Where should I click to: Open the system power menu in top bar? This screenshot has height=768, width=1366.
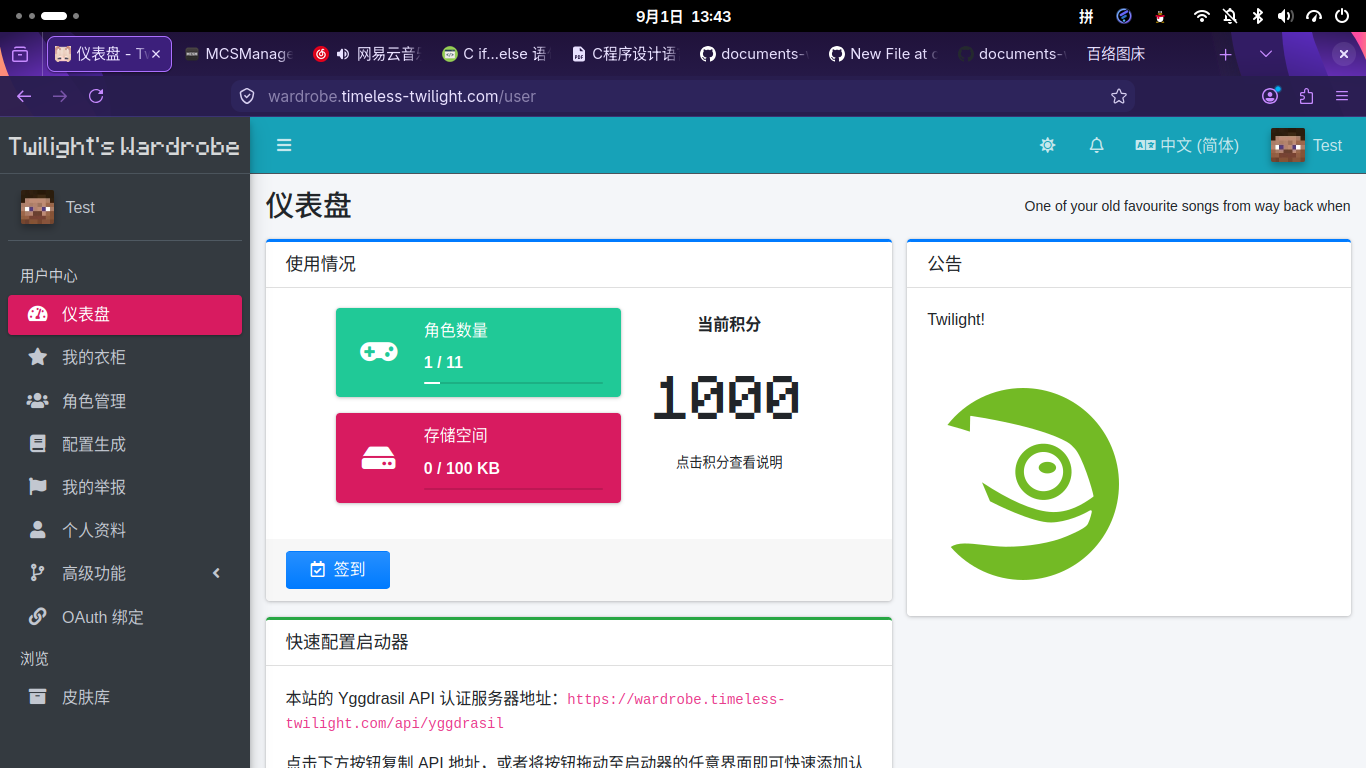(x=1341, y=16)
